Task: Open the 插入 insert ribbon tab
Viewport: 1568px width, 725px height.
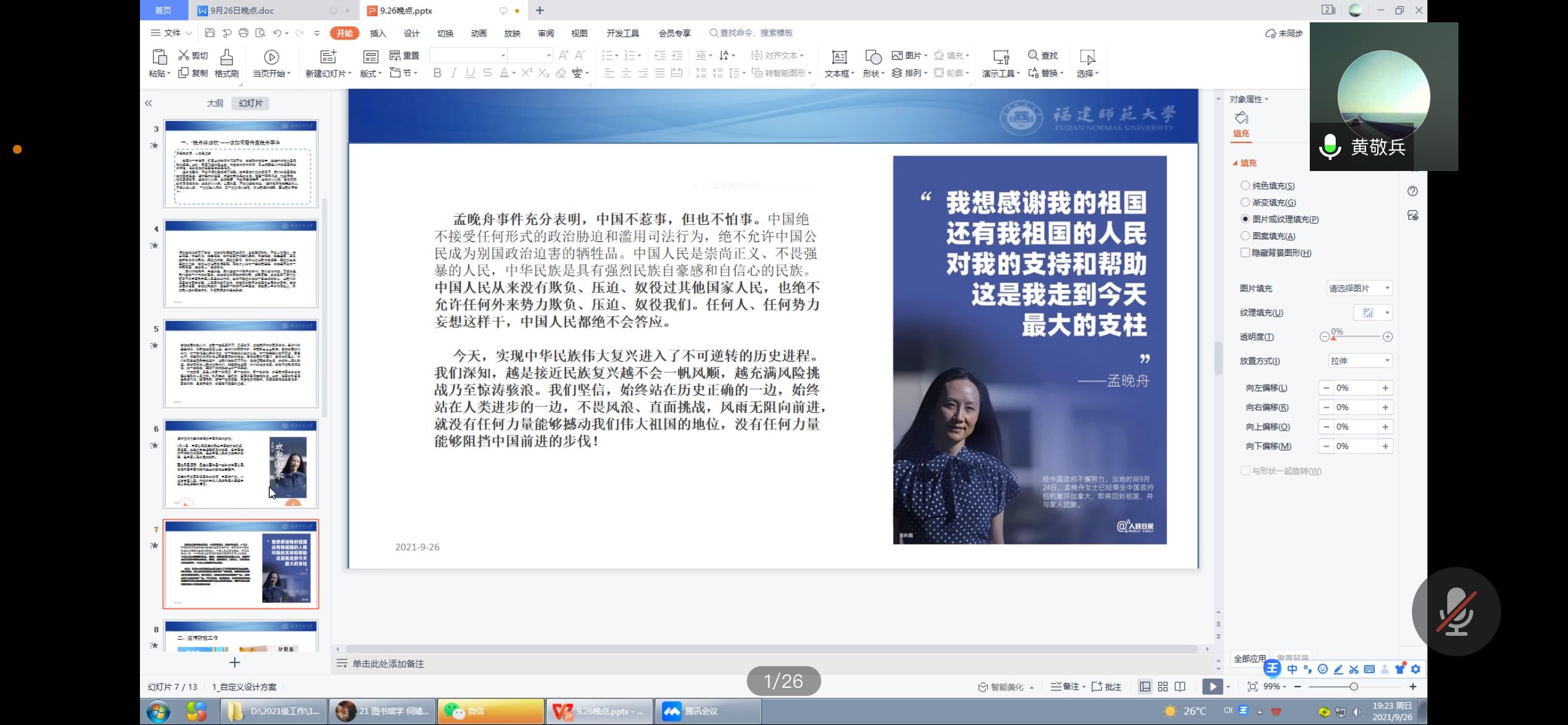Action: 378,33
